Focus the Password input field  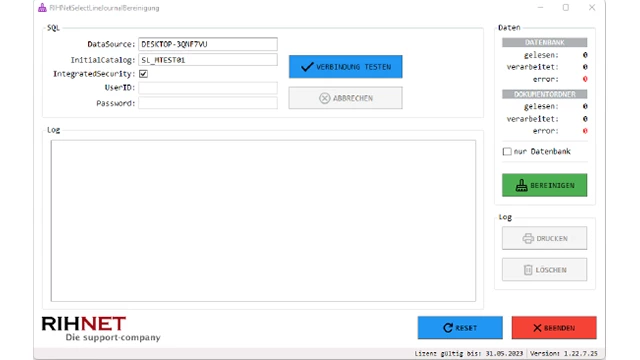click(x=208, y=103)
